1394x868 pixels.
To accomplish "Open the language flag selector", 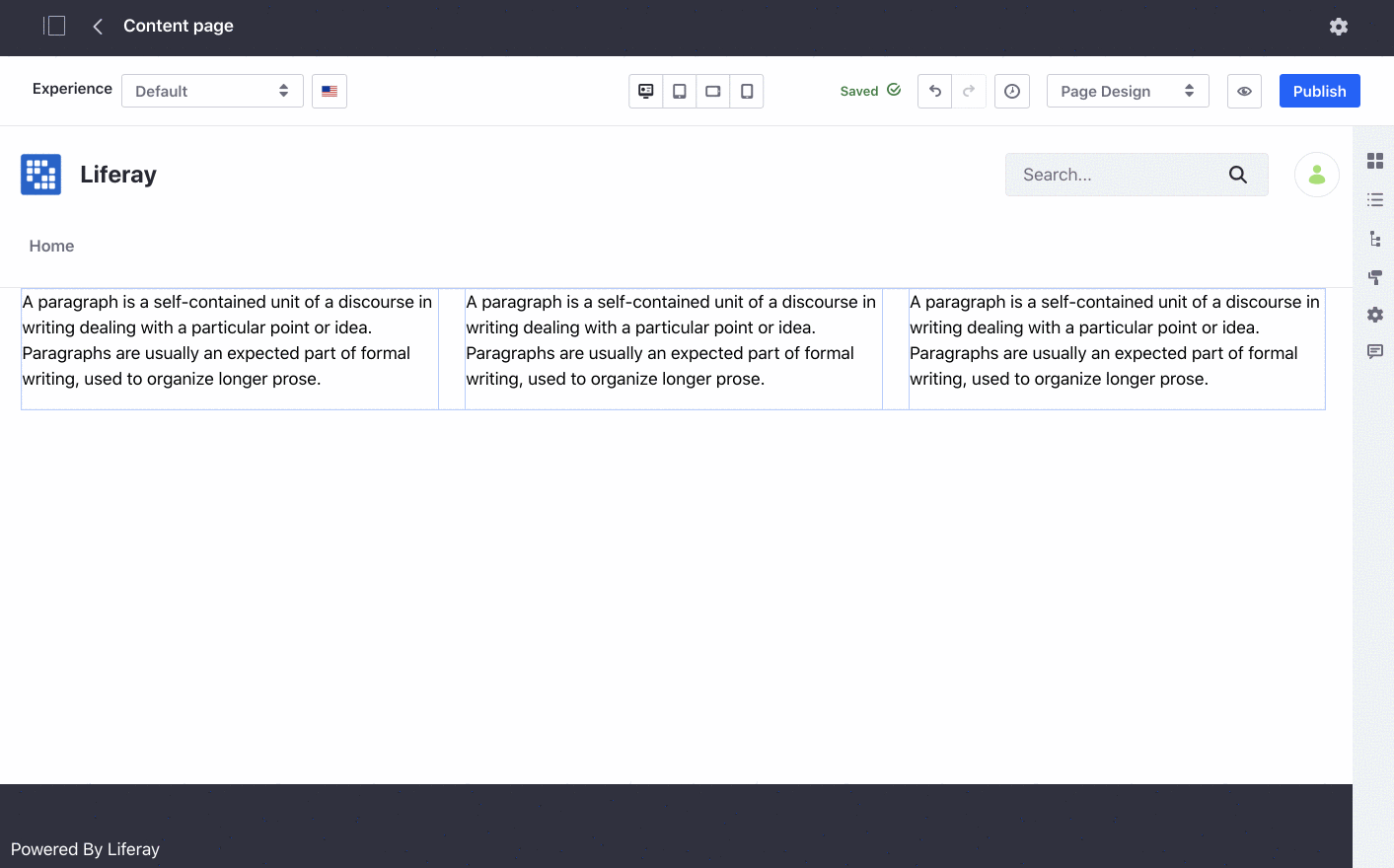I will [329, 91].
